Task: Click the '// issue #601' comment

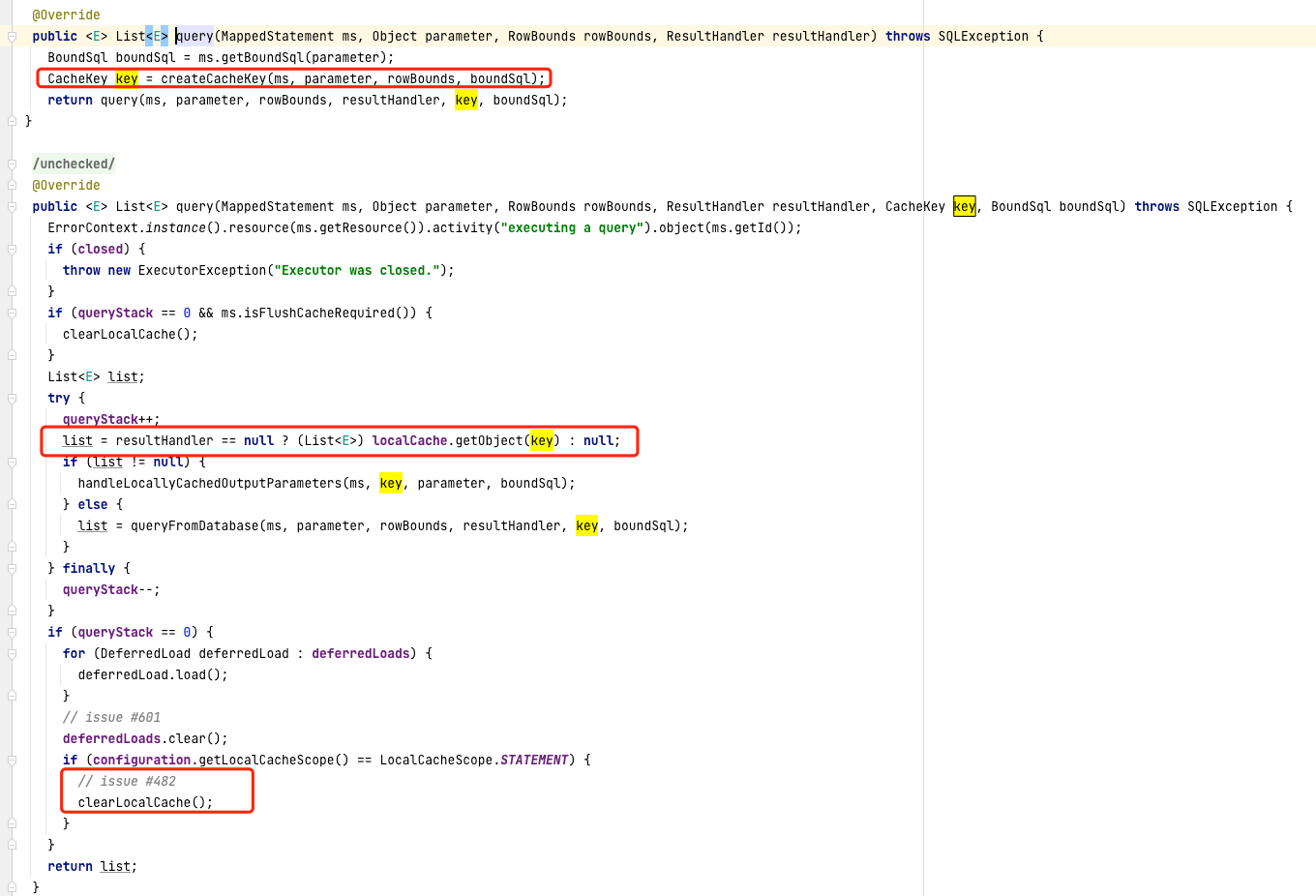Action: [111, 717]
